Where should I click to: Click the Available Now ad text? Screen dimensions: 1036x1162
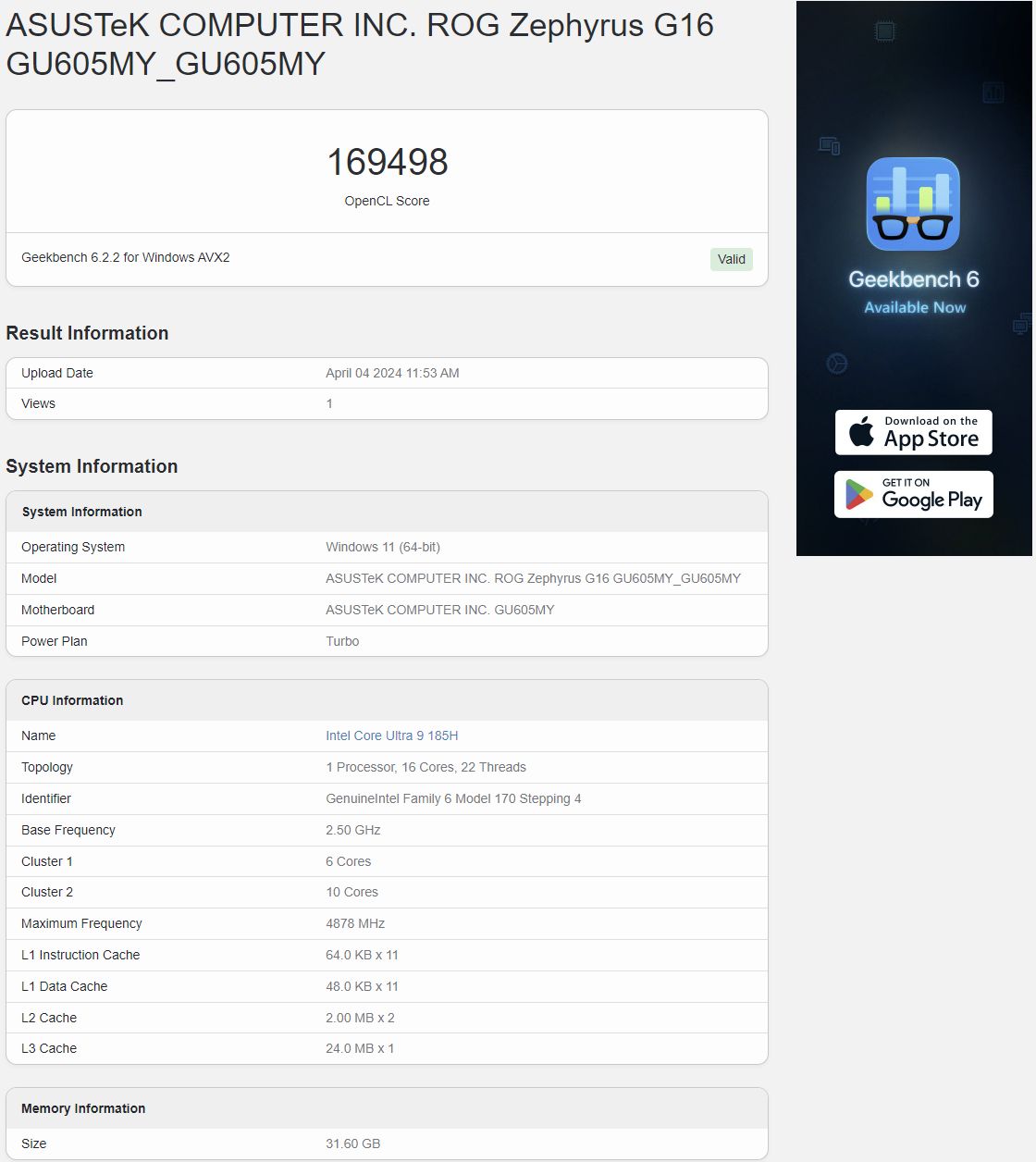pos(915,307)
